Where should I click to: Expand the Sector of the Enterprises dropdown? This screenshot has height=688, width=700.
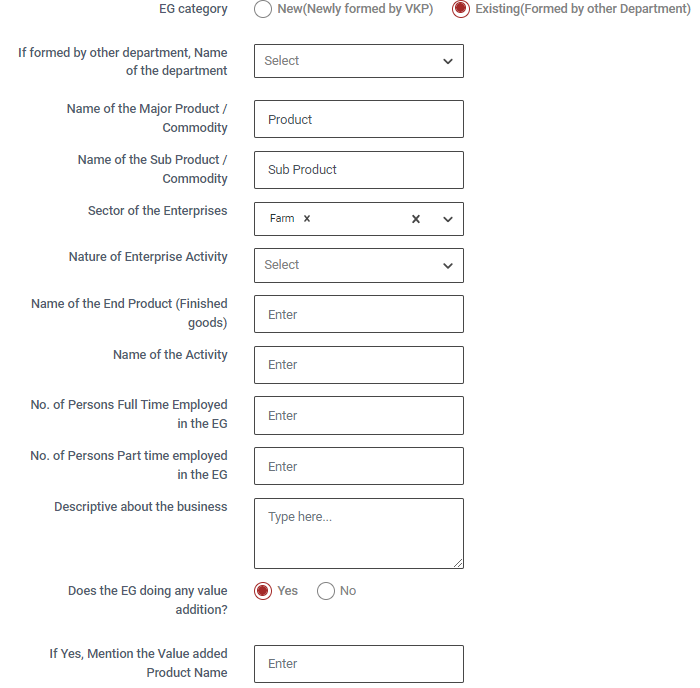(447, 219)
